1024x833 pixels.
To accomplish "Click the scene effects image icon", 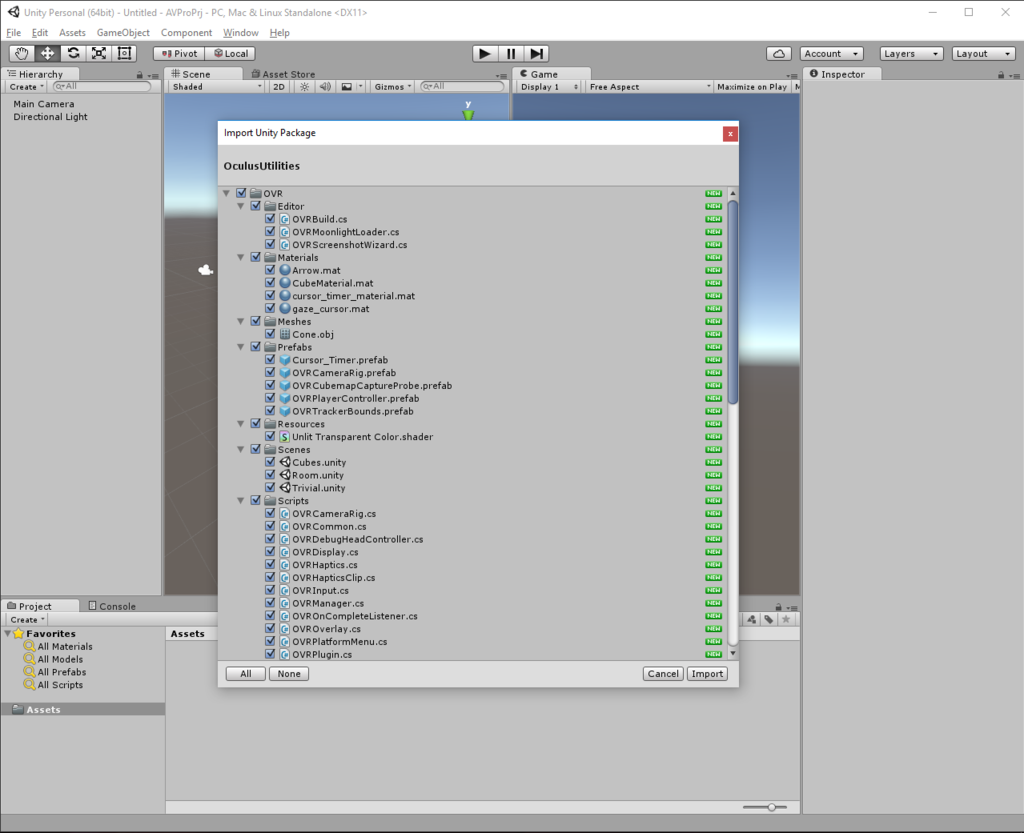I will [347, 86].
